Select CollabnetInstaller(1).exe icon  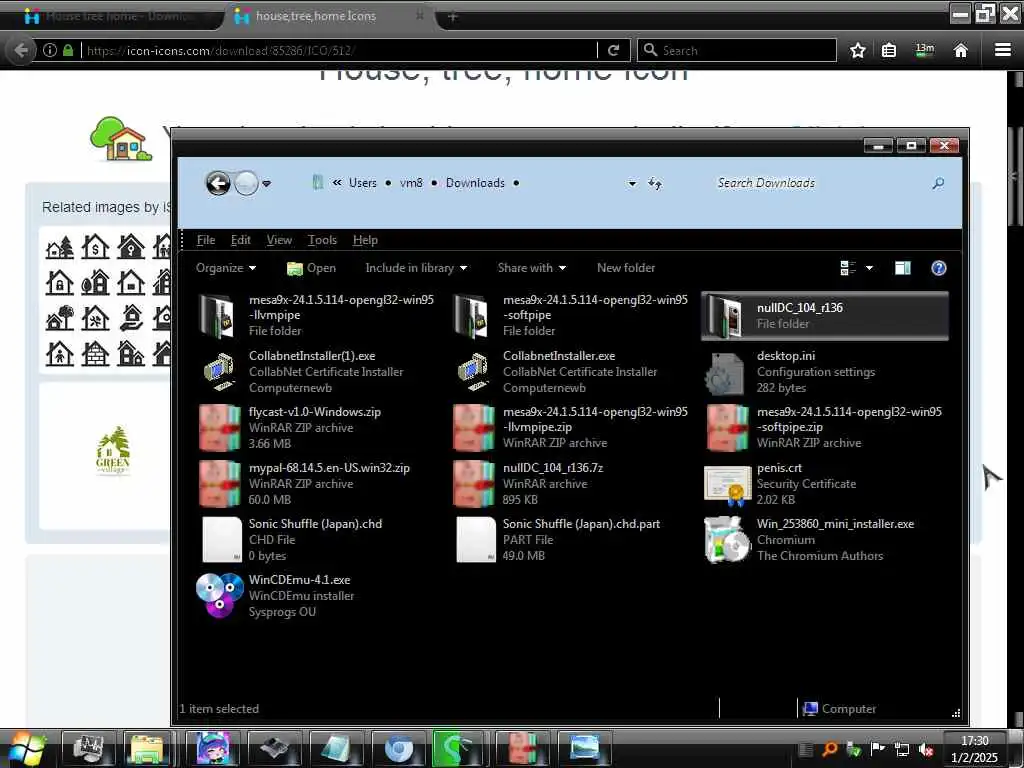click(219, 372)
